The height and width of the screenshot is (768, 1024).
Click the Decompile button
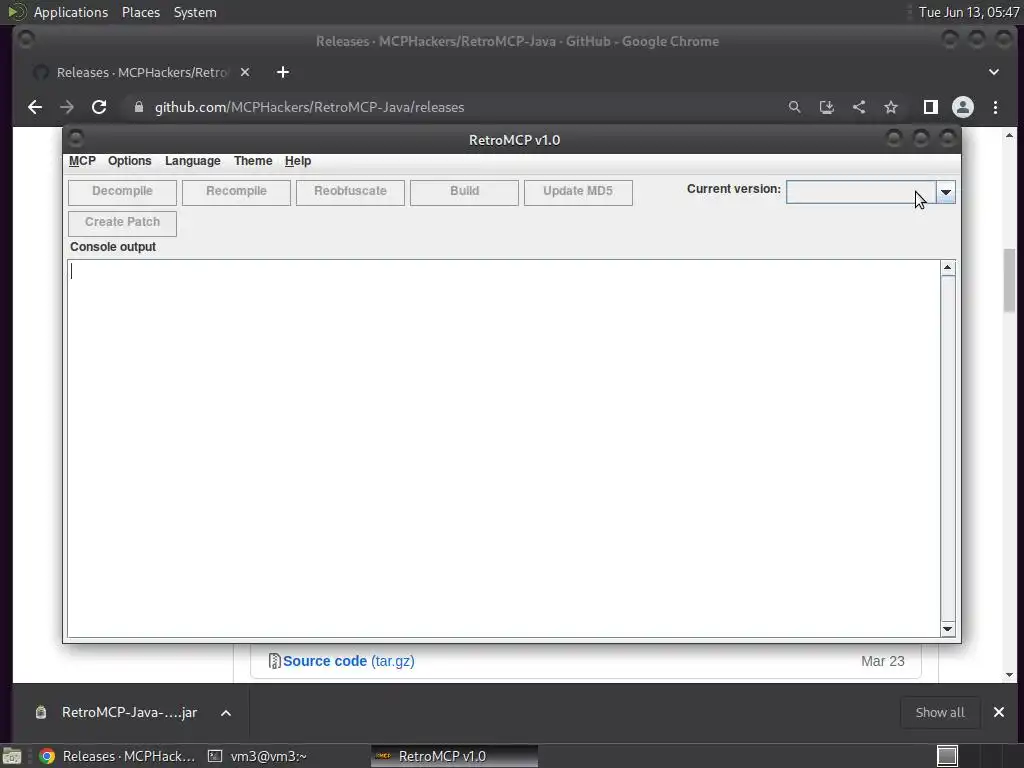click(x=122, y=192)
